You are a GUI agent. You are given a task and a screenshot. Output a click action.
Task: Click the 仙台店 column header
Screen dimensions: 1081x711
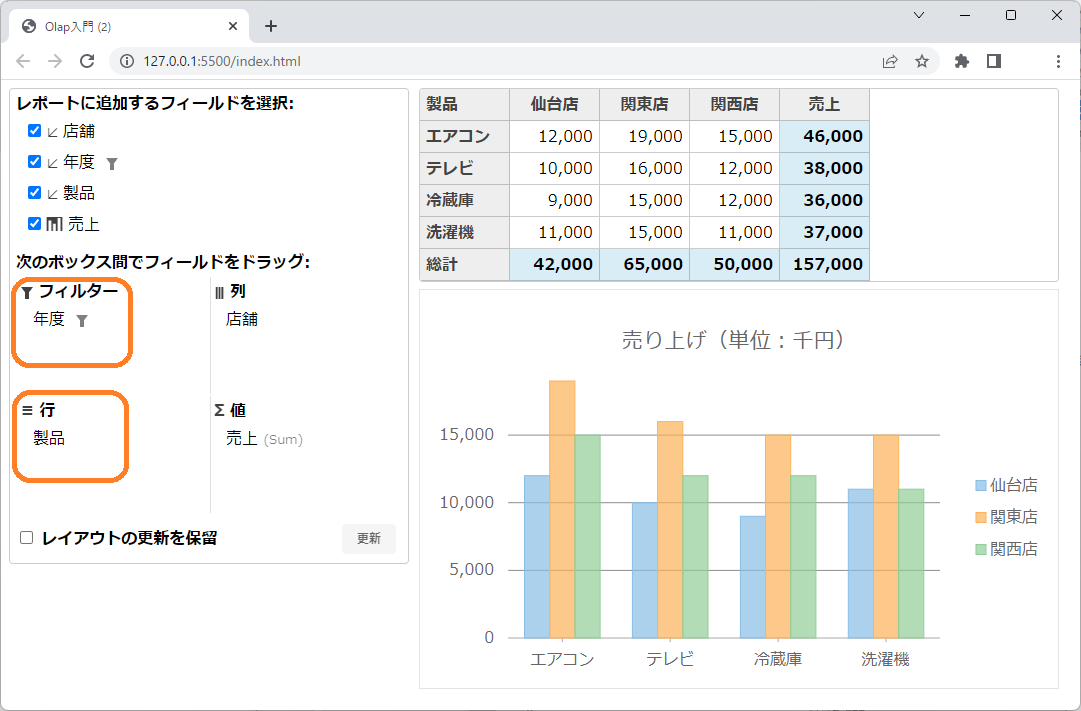554,104
